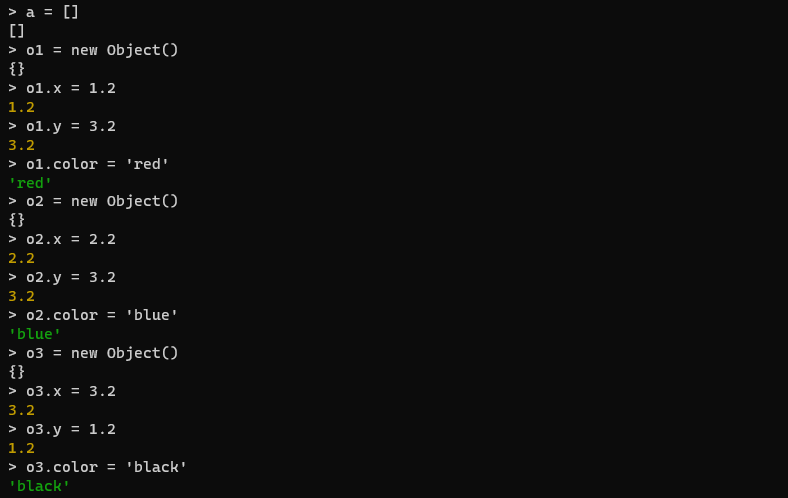This screenshot has width=788, height=498.
Task: Click the green 'black' output string
Action: [x=39, y=486]
